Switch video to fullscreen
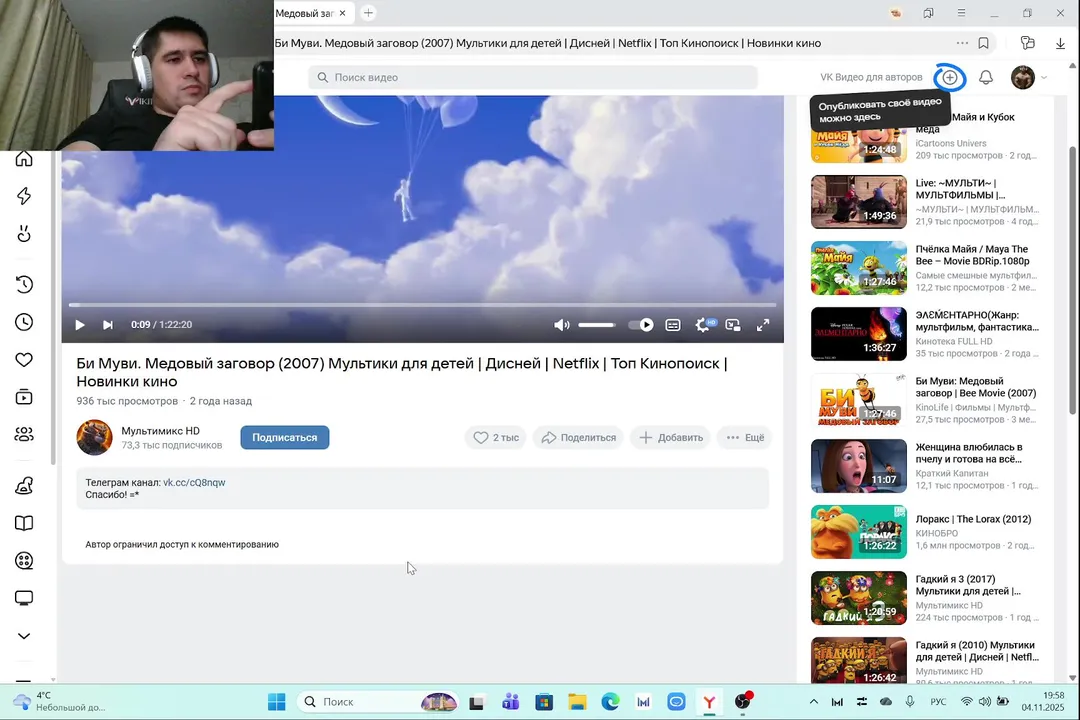1080x720 pixels. coord(762,325)
